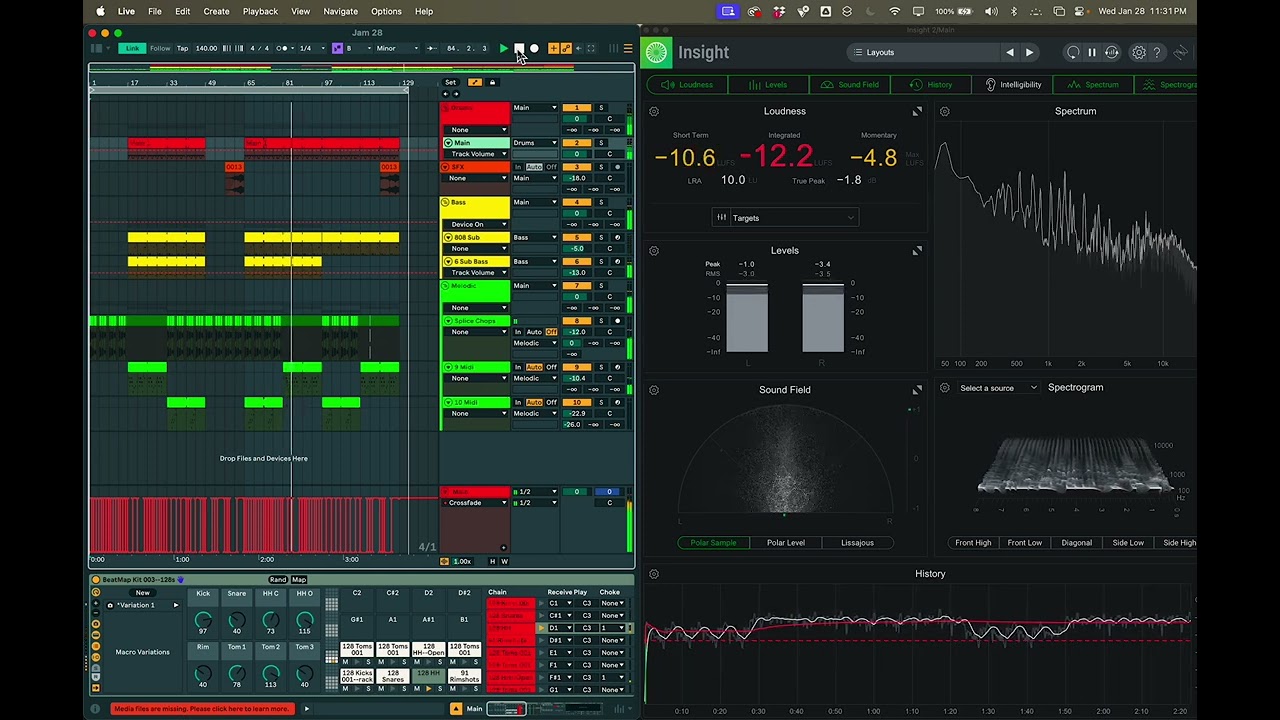Select the 91 Rimshots drum pad
The image size is (1280, 720).
464,677
